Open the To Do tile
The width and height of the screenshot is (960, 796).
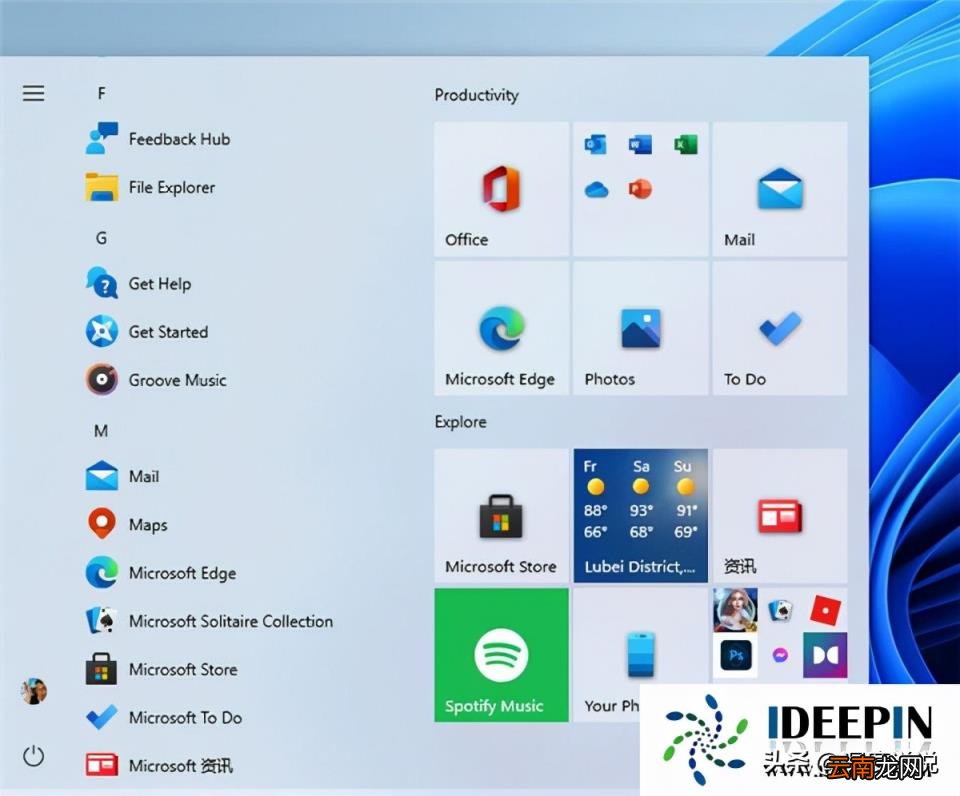(780, 328)
